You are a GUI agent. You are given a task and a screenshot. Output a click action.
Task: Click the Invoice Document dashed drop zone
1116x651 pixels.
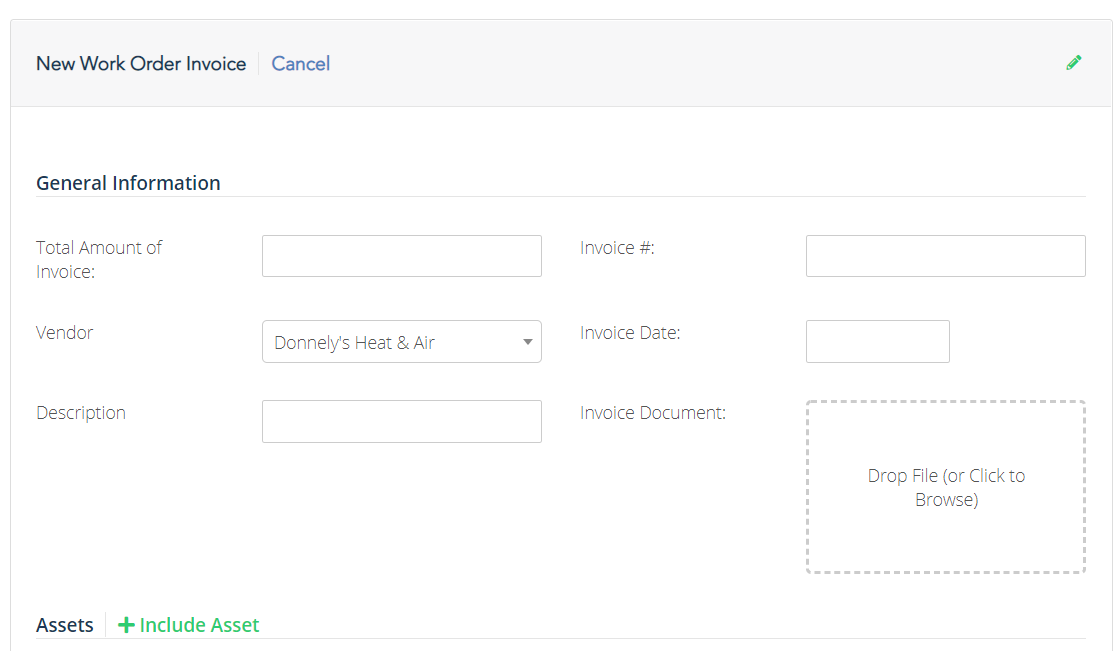click(x=945, y=487)
